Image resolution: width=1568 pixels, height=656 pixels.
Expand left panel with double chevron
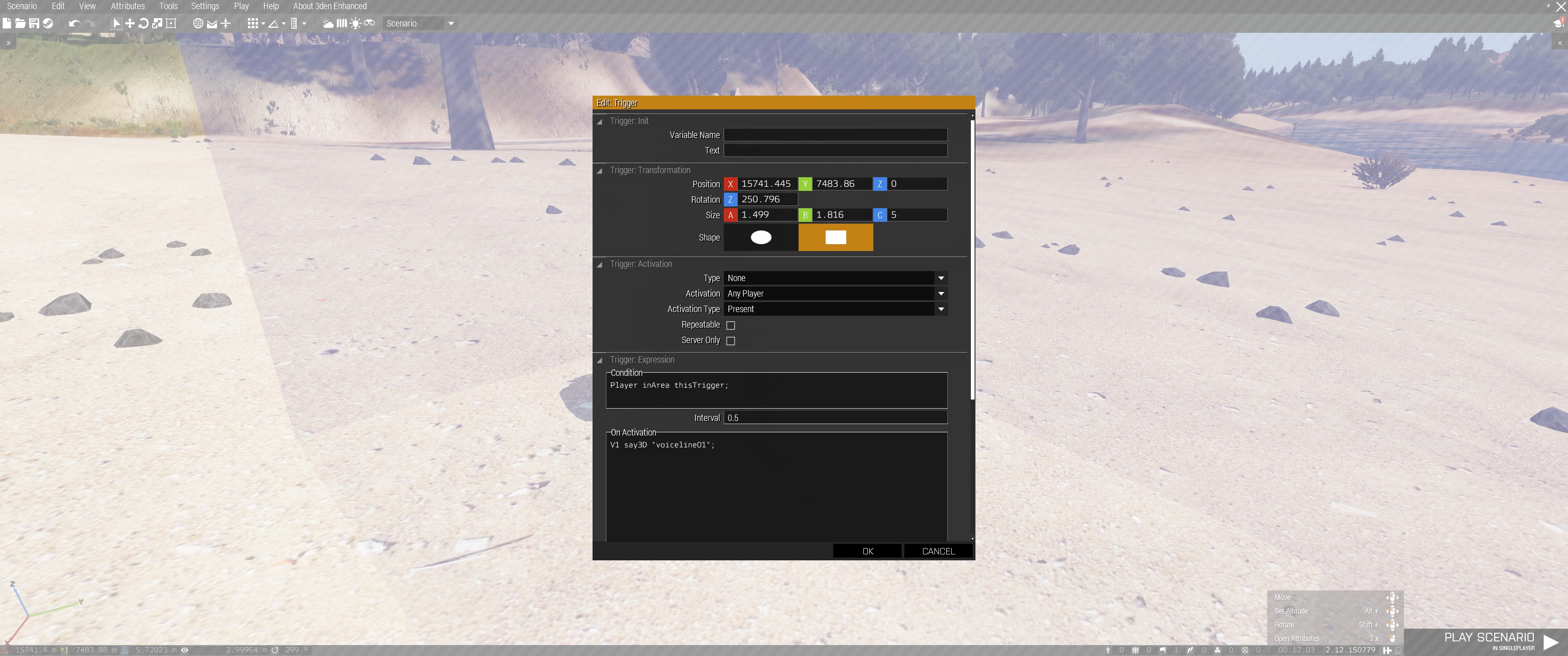pyautogui.click(x=9, y=43)
